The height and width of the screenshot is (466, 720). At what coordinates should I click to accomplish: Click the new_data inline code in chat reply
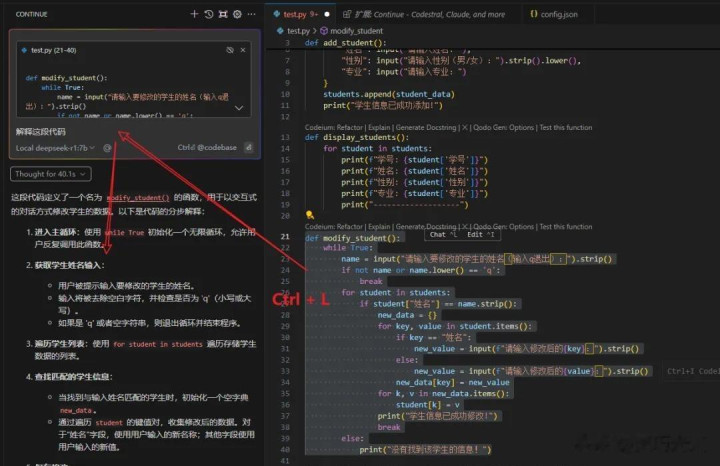(76, 410)
